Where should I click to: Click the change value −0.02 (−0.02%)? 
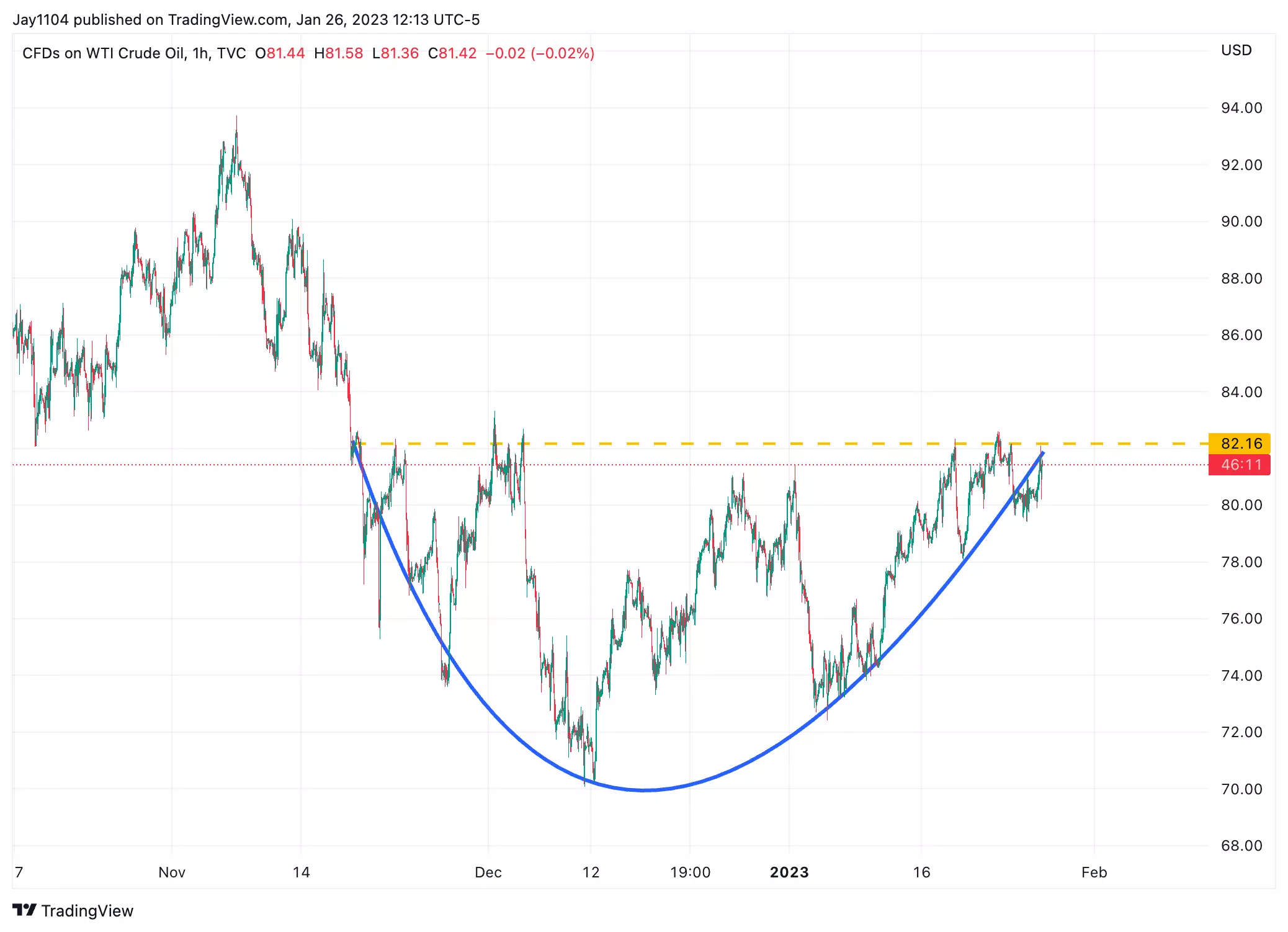(x=540, y=53)
